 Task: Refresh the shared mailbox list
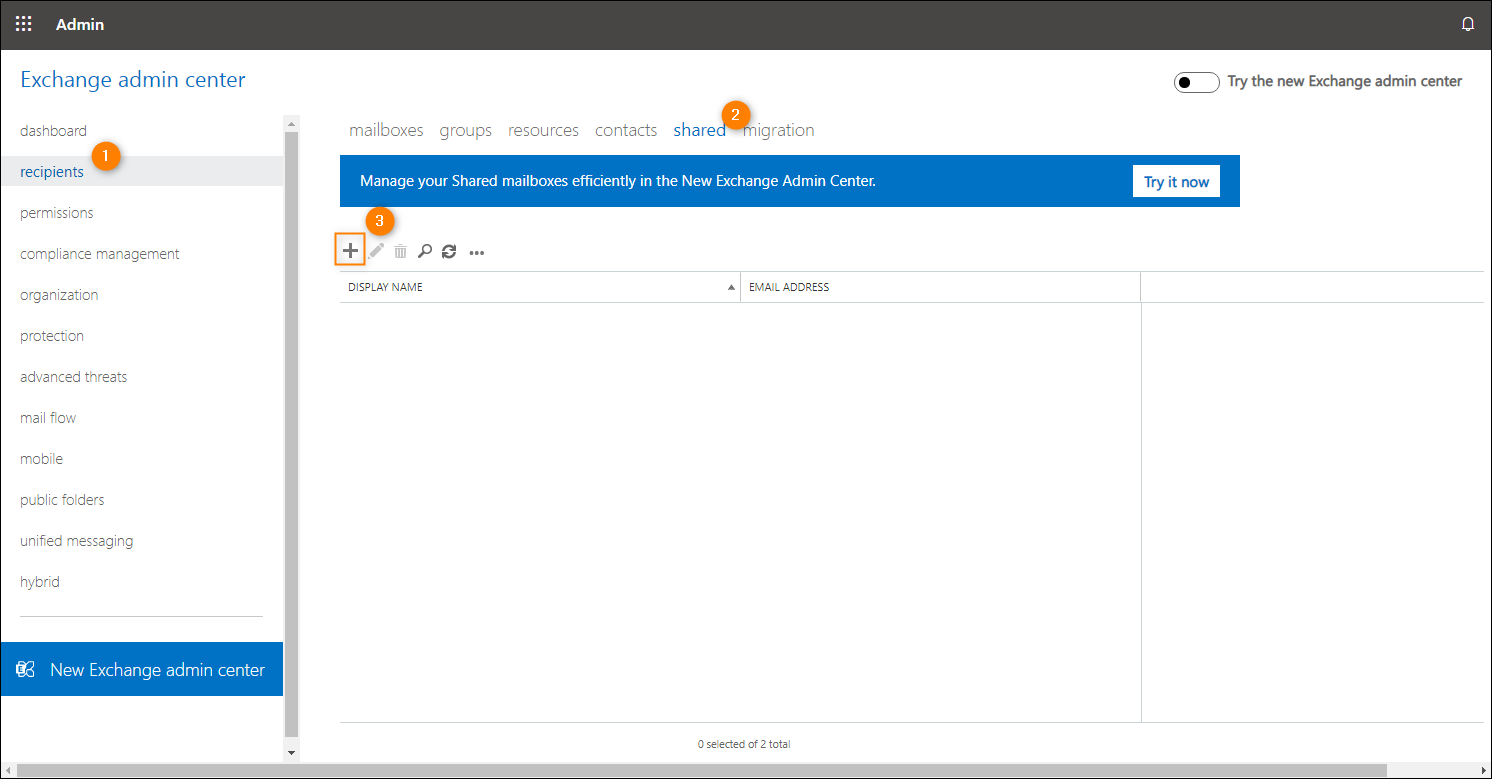449,252
